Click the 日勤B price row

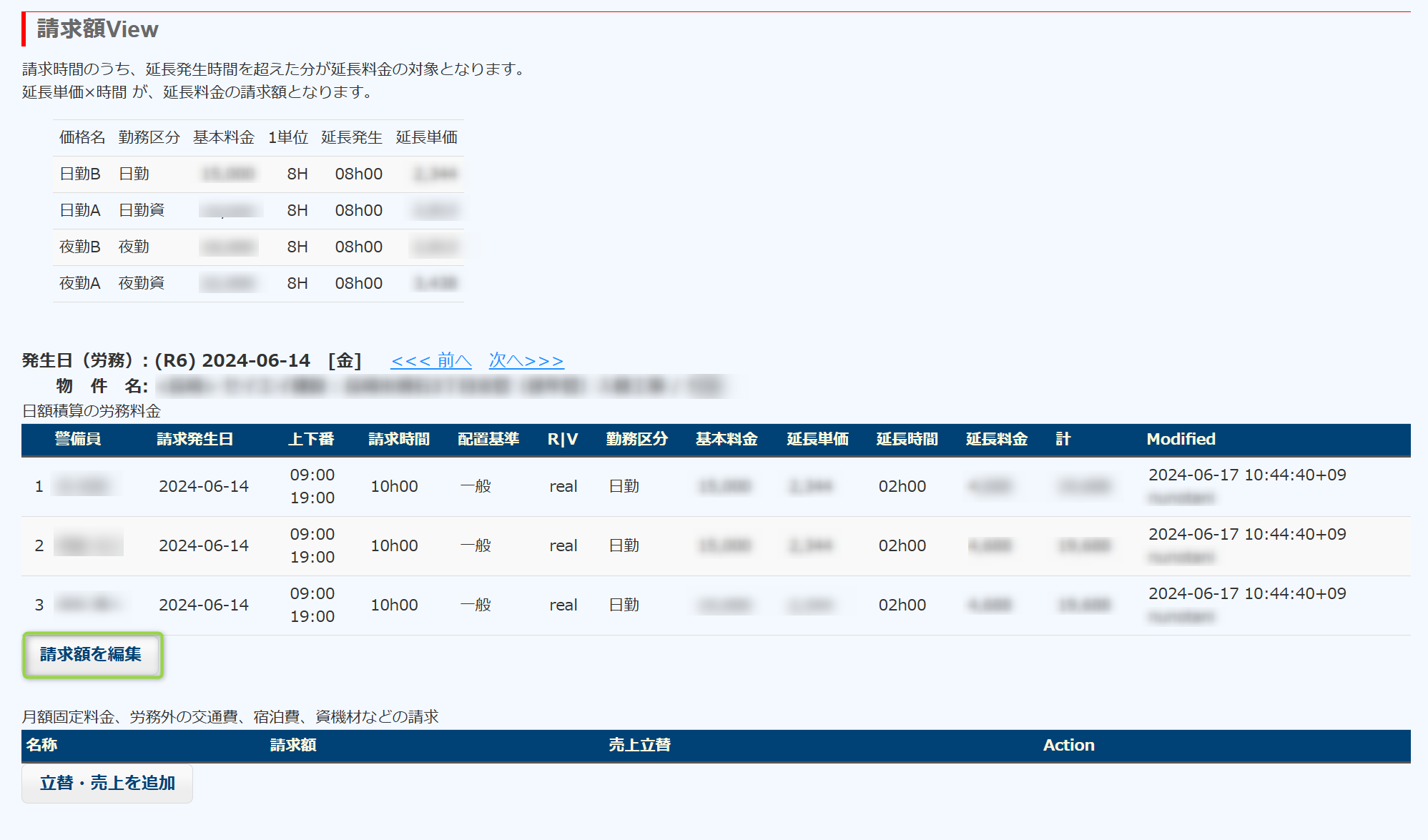tap(79, 174)
